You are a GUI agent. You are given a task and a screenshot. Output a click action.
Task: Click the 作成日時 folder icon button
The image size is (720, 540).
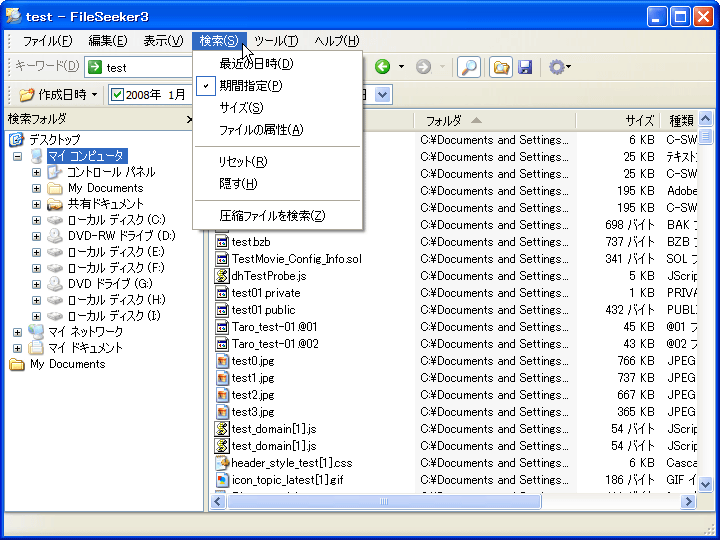coord(26,95)
